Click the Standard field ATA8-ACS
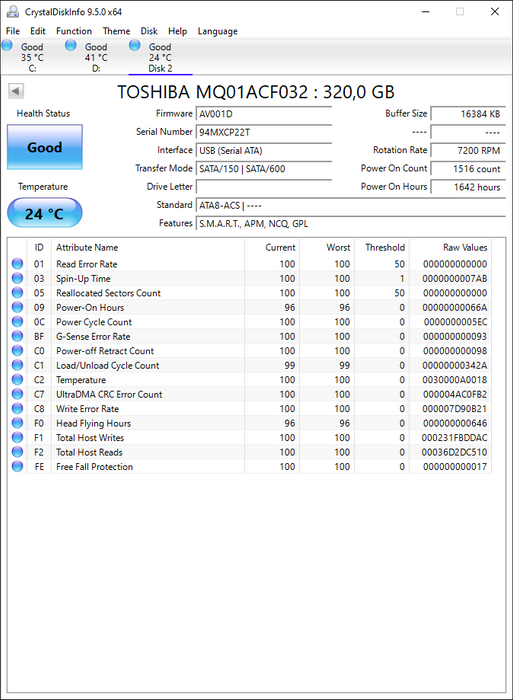 point(351,205)
